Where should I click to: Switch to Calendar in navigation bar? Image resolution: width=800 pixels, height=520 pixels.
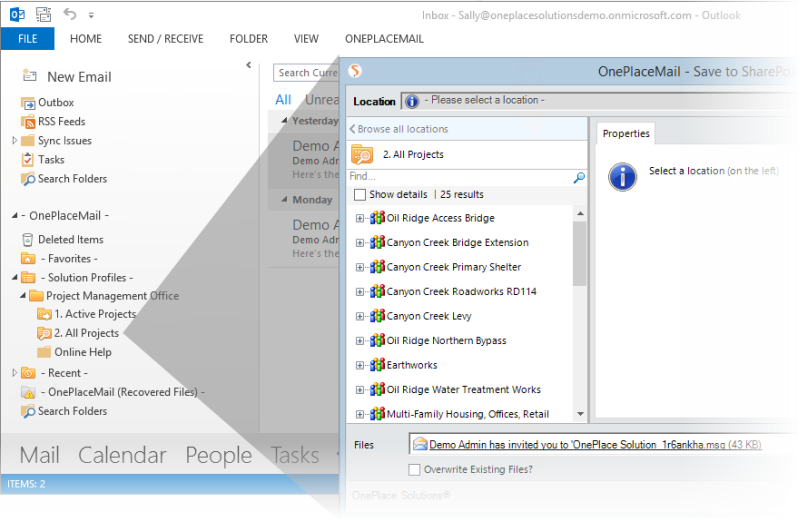pos(122,455)
